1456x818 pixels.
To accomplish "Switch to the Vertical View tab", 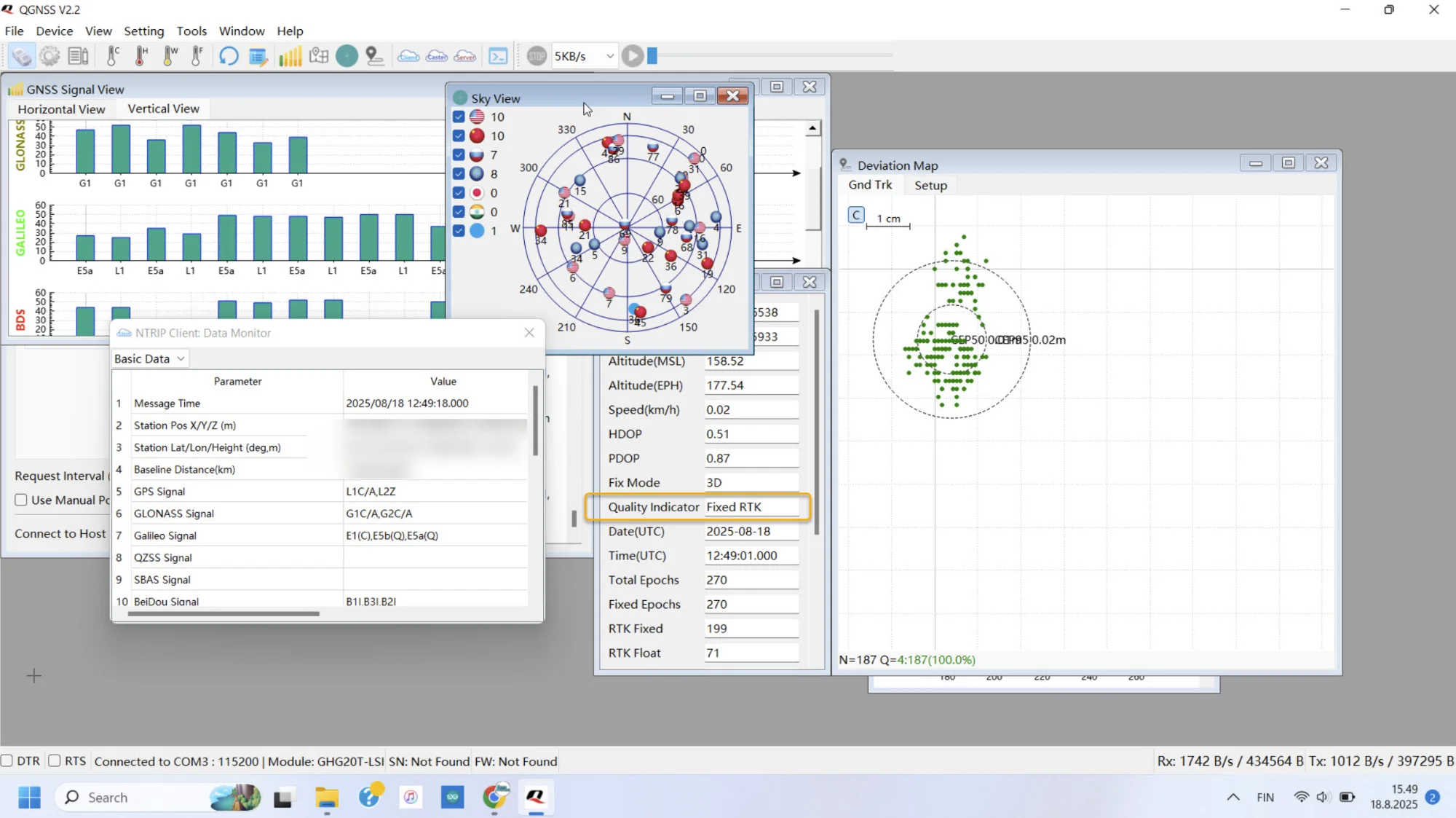I will [163, 109].
